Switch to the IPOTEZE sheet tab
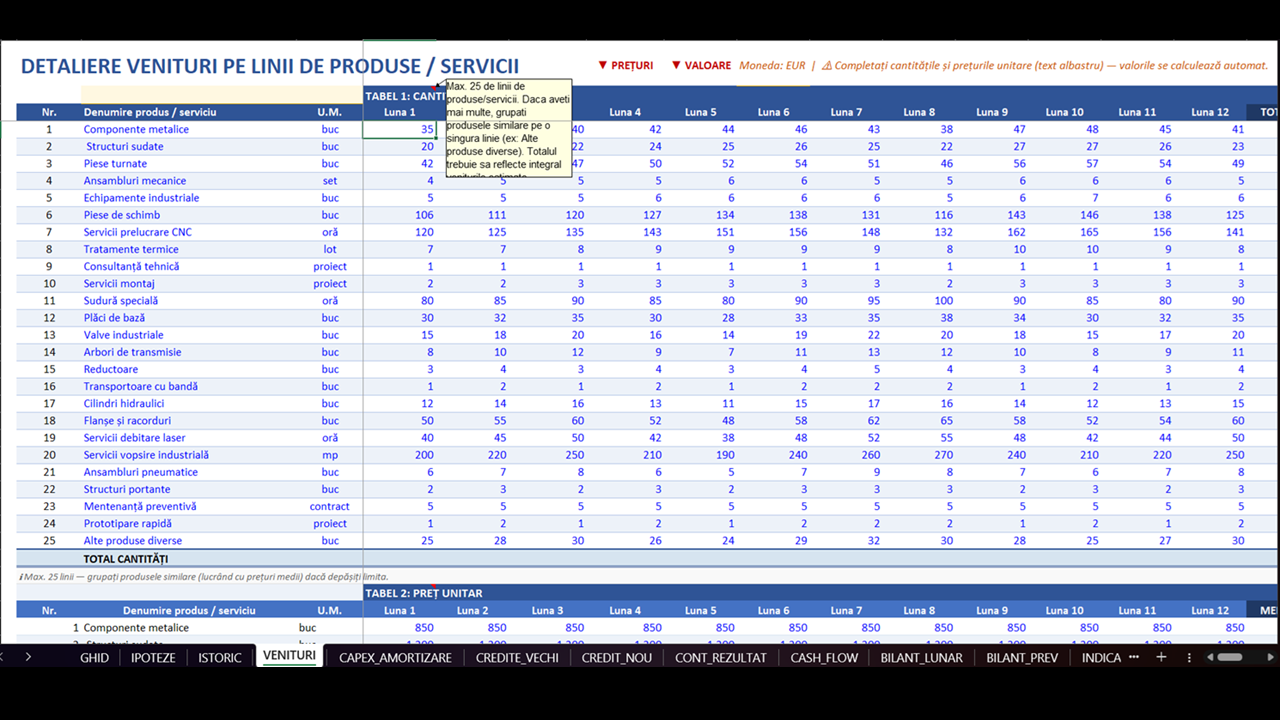1280x720 pixels. (153, 658)
